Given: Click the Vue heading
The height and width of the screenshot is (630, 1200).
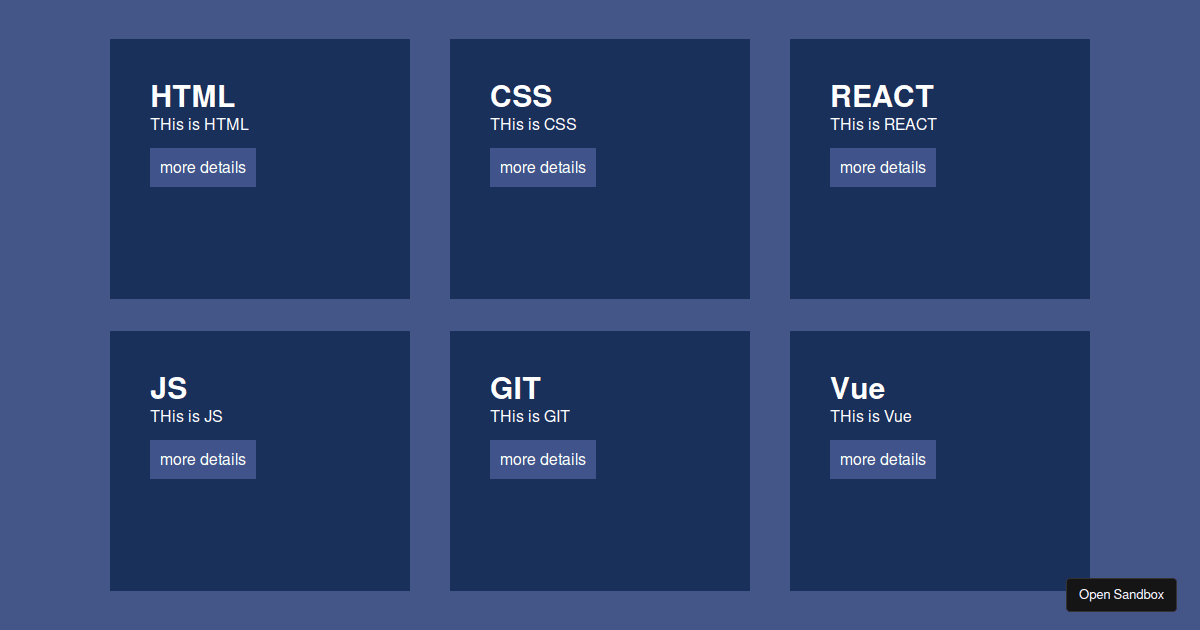Looking at the screenshot, I should pos(857,388).
